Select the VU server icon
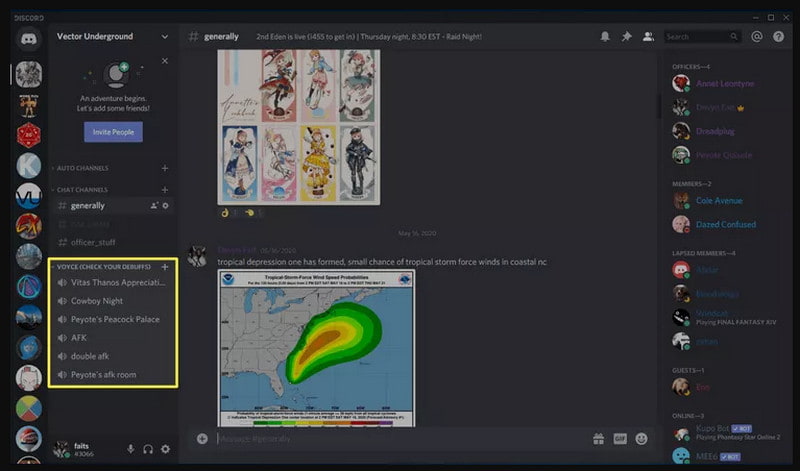Image resolution: width=800 pixels, height=471 pixels. pos(29,196)
